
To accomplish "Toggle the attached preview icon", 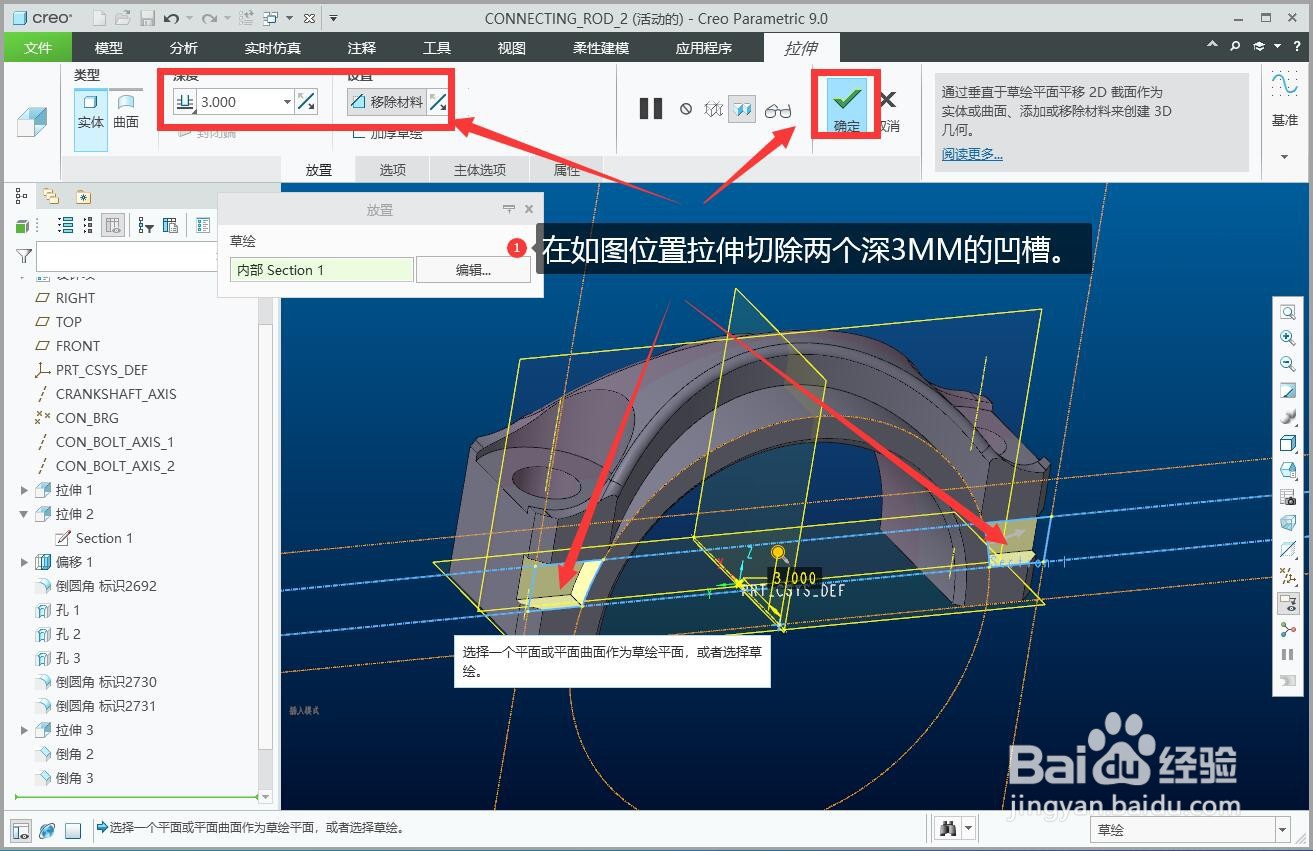I will coord(742,109).
